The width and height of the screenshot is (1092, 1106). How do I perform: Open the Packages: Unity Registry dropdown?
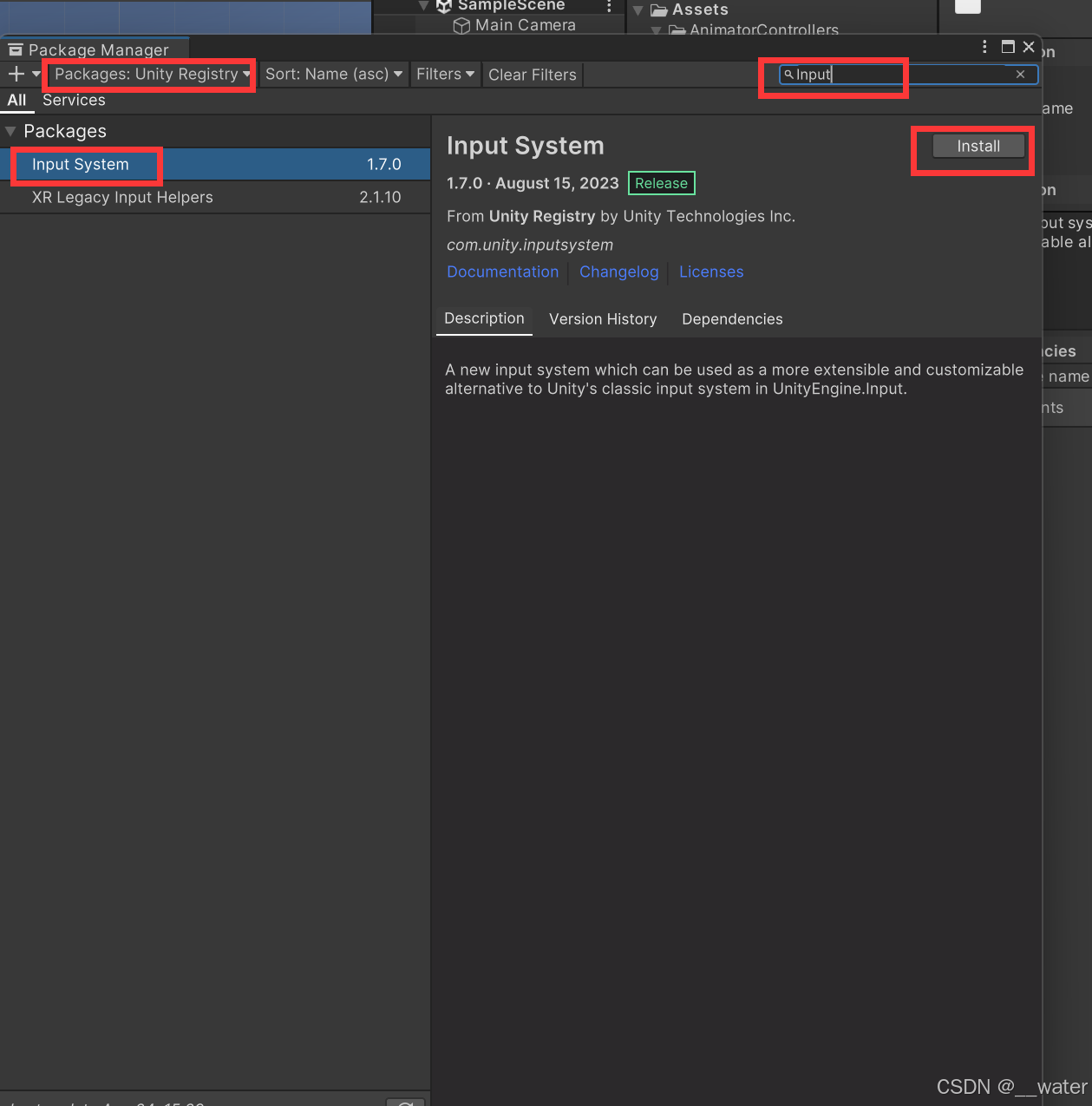153,75
